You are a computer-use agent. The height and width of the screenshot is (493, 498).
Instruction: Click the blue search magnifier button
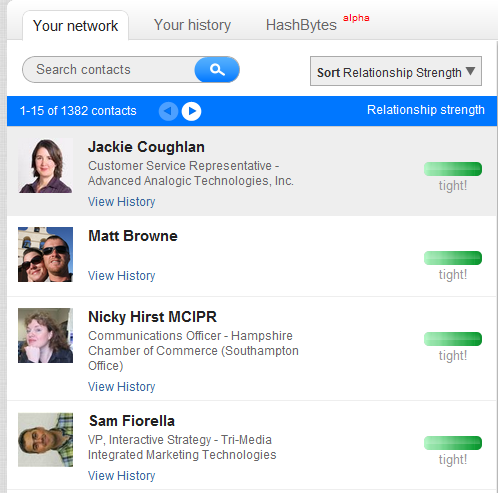pyautogui.click(x=217, y=70)
